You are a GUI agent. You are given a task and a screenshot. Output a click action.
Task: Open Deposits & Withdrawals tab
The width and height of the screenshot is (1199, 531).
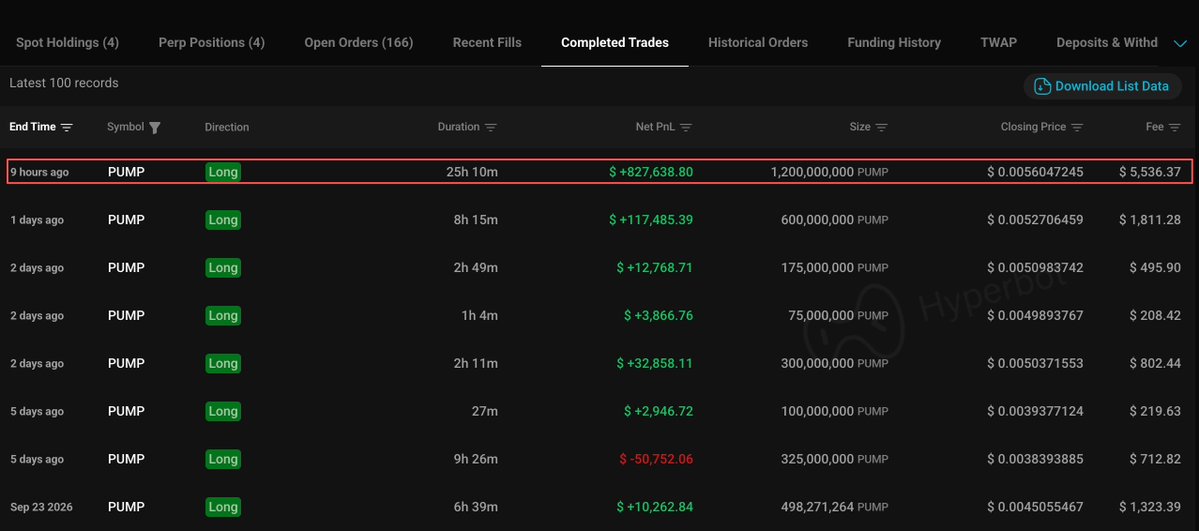click(x=1106, y=43)
